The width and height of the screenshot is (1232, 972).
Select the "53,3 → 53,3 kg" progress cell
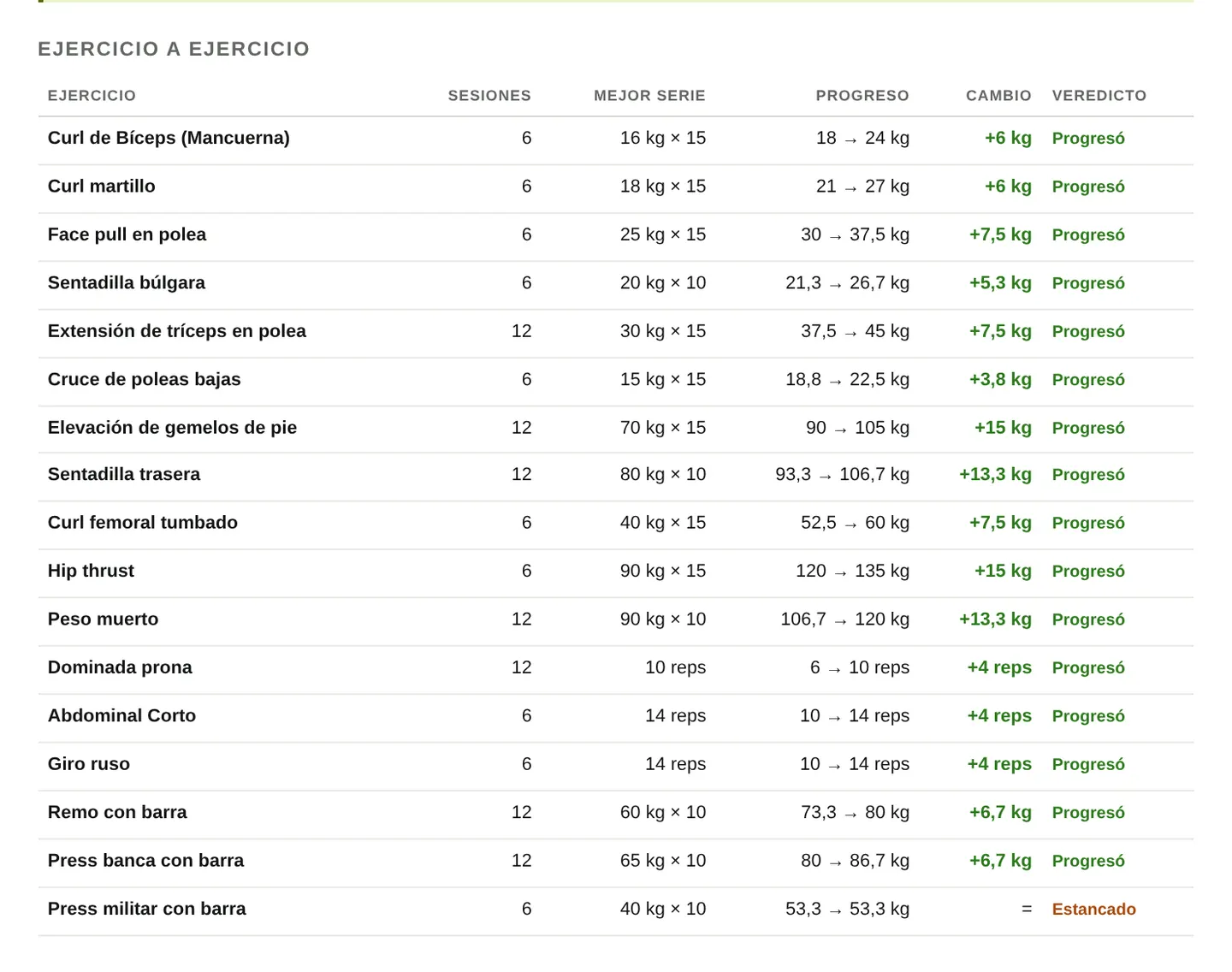pyautogui.click(x=847, y=910)
